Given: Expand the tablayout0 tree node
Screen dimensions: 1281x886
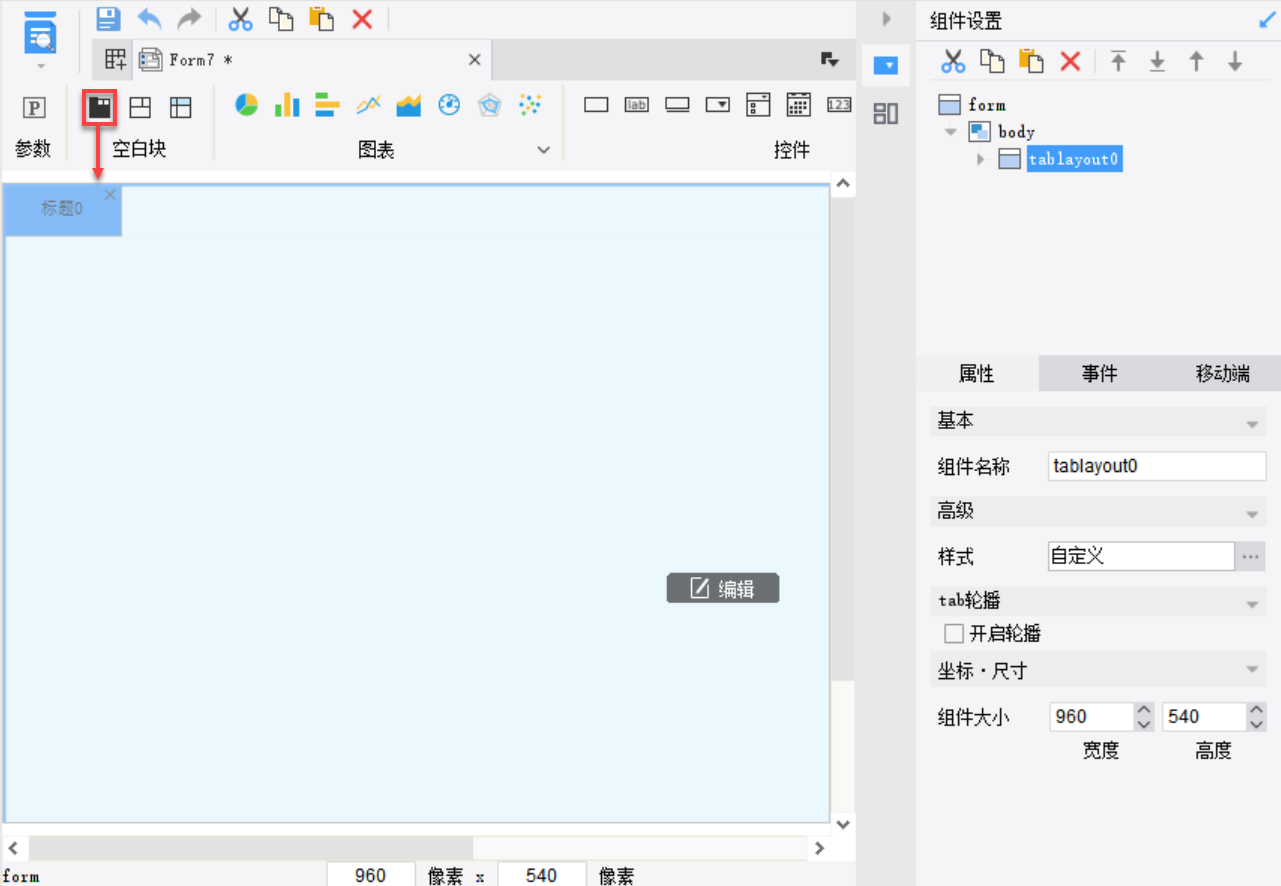Looking at the screenshot, I should tap(980, 160).
